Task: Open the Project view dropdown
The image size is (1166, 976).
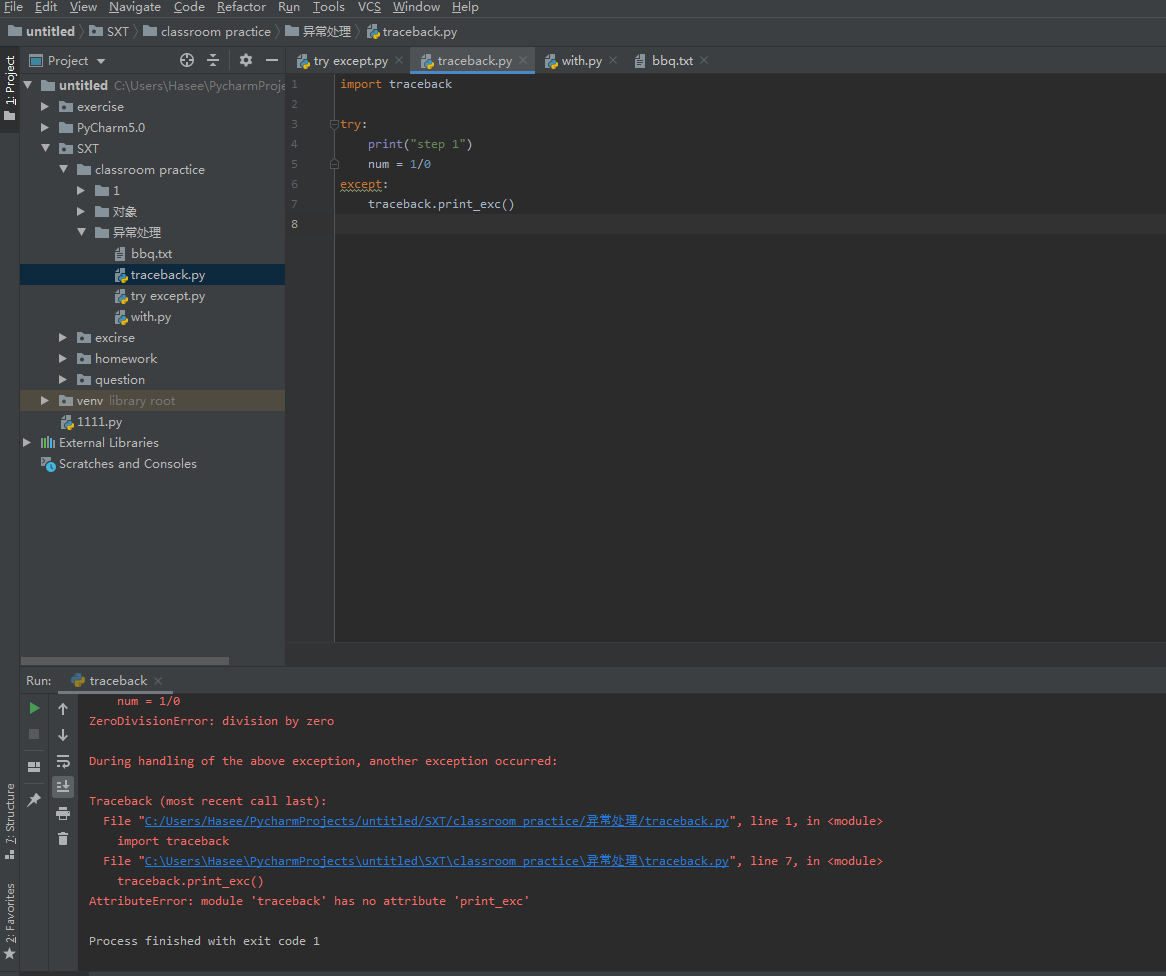Action: 101,61
